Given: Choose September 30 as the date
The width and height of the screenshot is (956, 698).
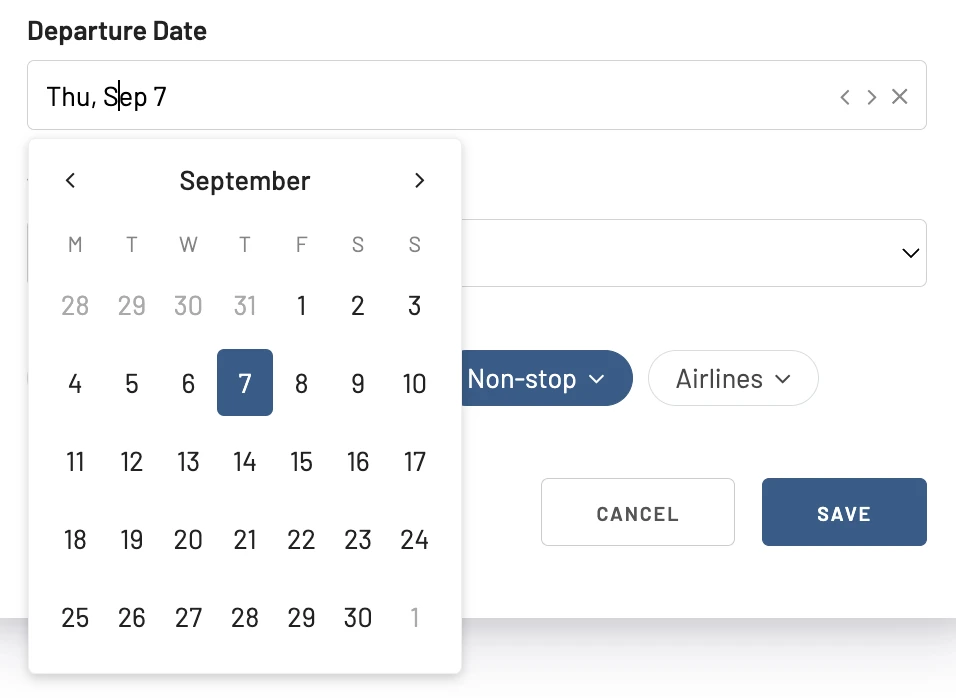Looking at the screenshot, I should (358, 618).
